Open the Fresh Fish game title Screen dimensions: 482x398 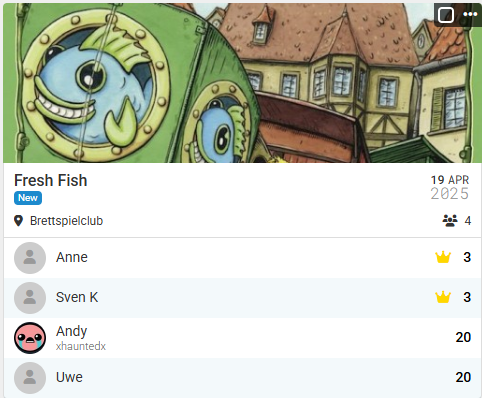click(51, 180)
